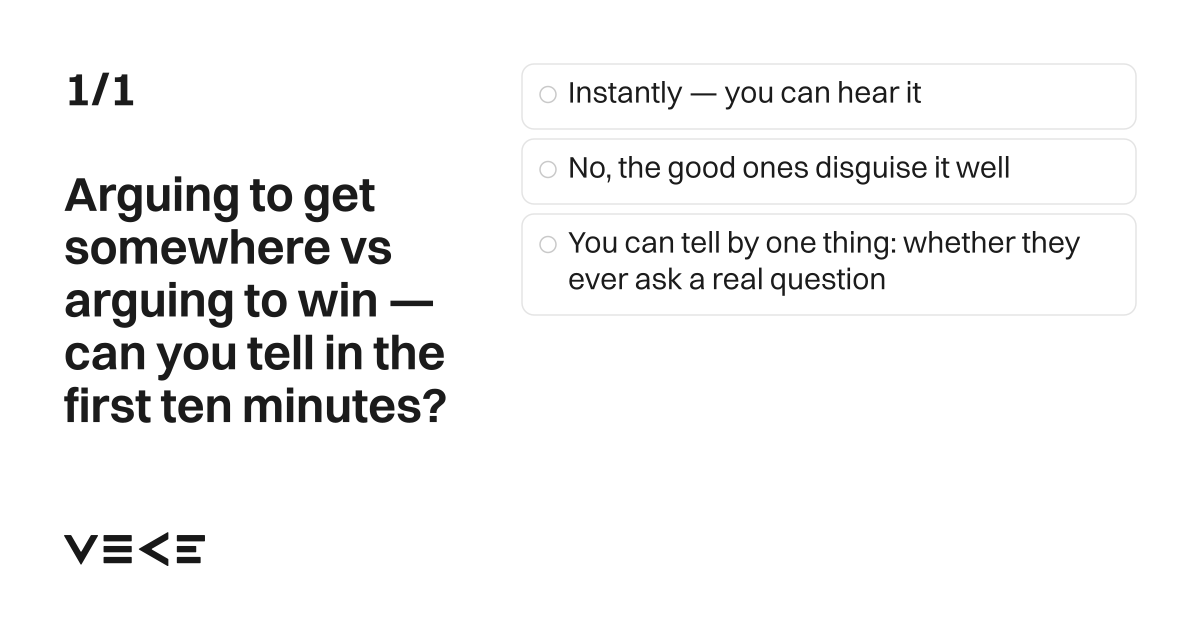Click the 'No, the good ones disguise it well' text

tap(789, 168)
